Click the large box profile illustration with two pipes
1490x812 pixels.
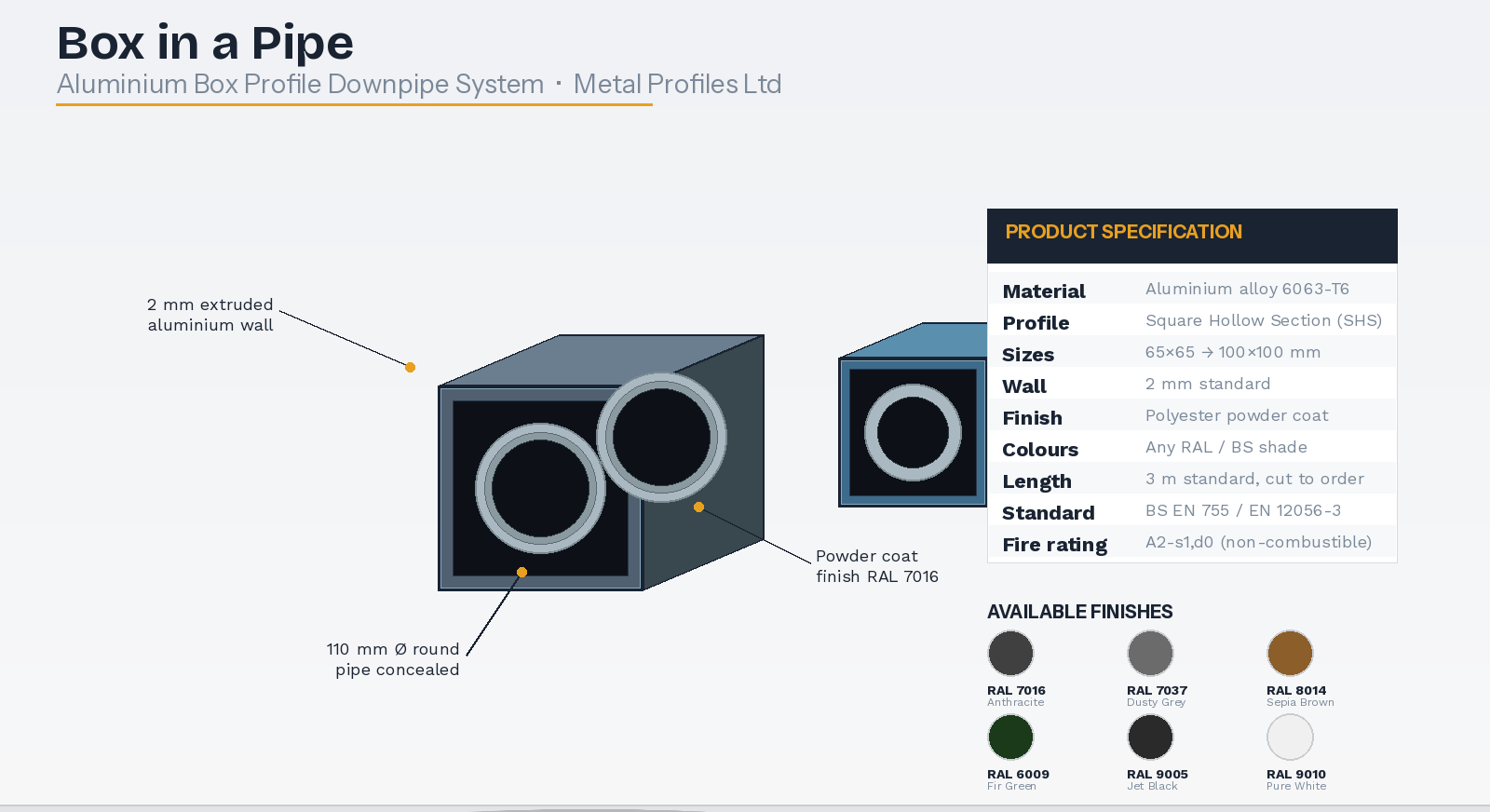click(601, 463)
